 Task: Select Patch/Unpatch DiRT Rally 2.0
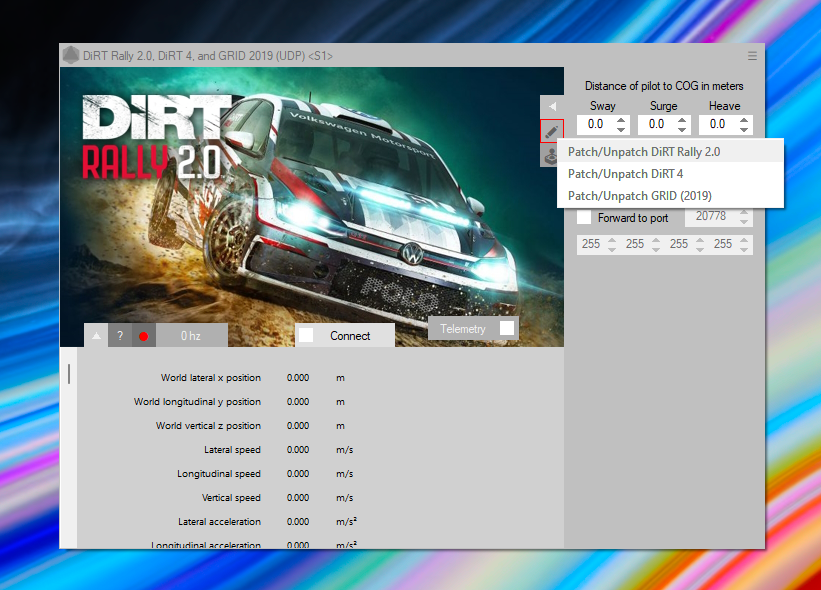click(644, 152)
